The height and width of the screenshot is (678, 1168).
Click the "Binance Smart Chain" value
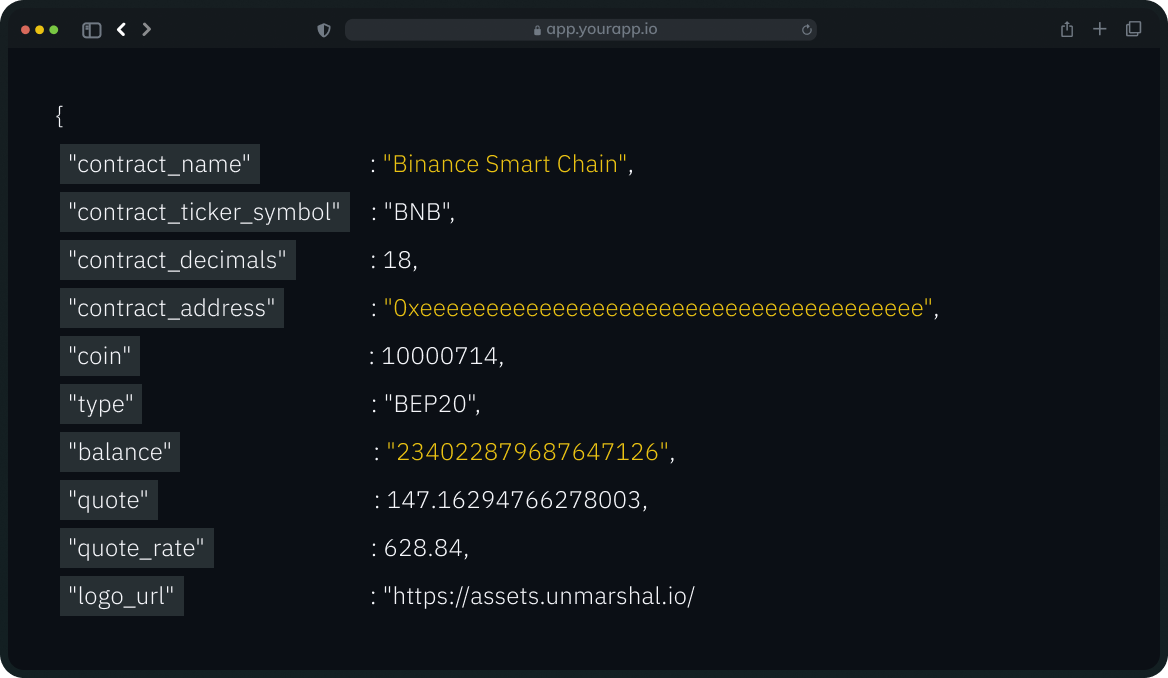pos(506,164)
